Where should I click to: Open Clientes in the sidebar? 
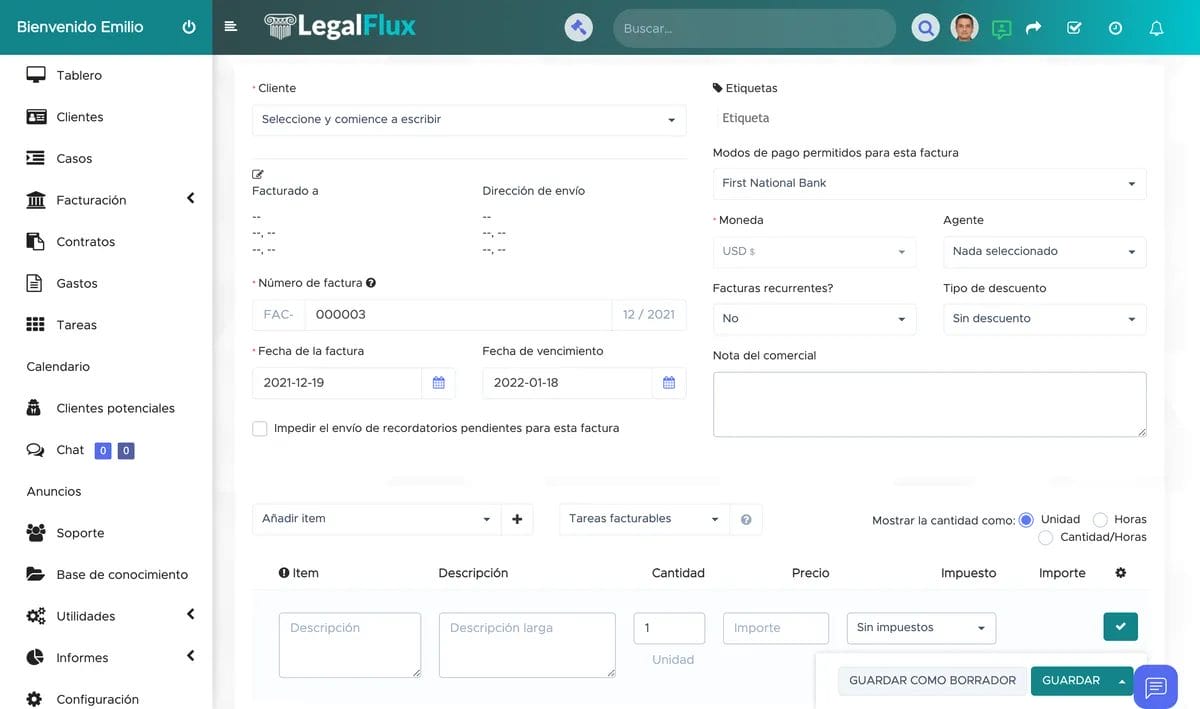[x=79, y=117]
